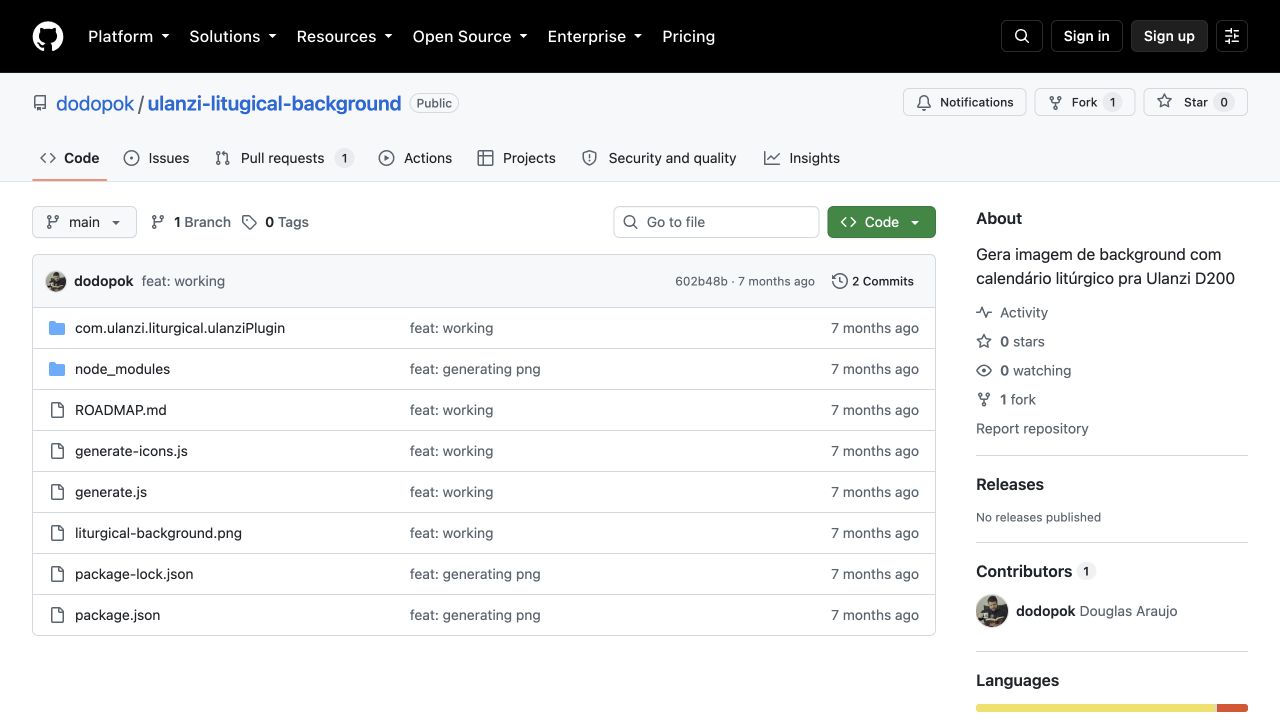Open the green Code dropdown button
The height and width of the screenshot is (720, 1280).
[x=881, y=222]
